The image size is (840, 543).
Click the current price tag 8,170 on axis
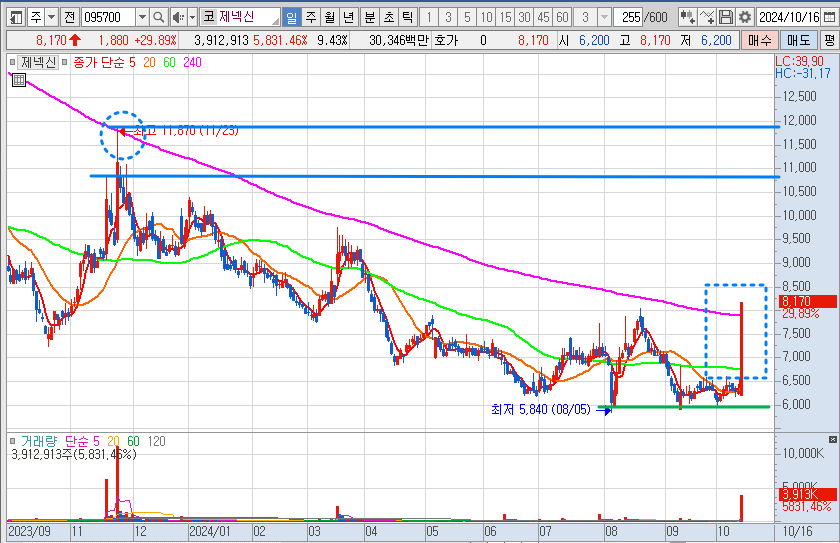click(808, 301)
